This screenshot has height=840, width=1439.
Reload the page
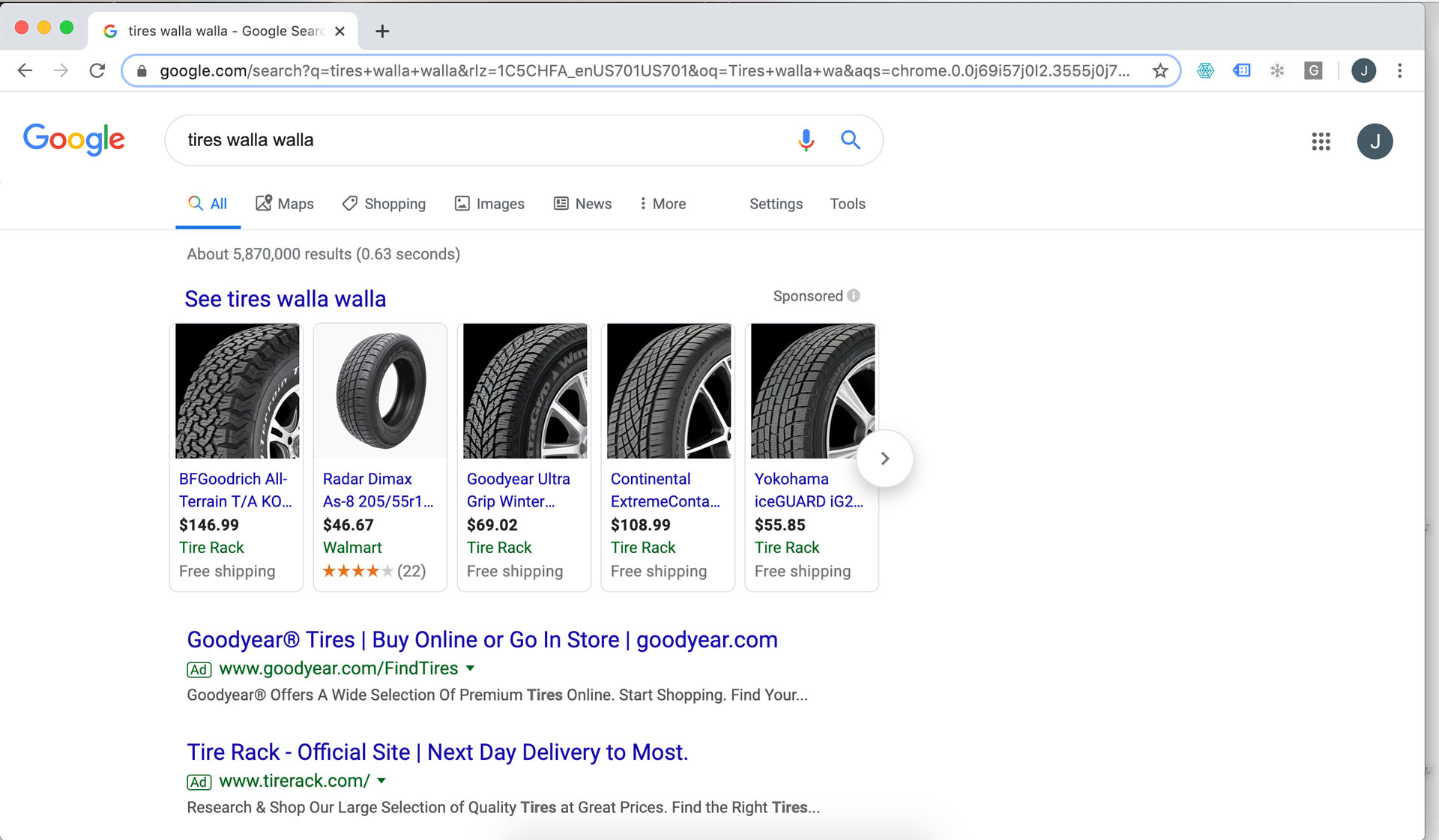(x=97, y=70)
